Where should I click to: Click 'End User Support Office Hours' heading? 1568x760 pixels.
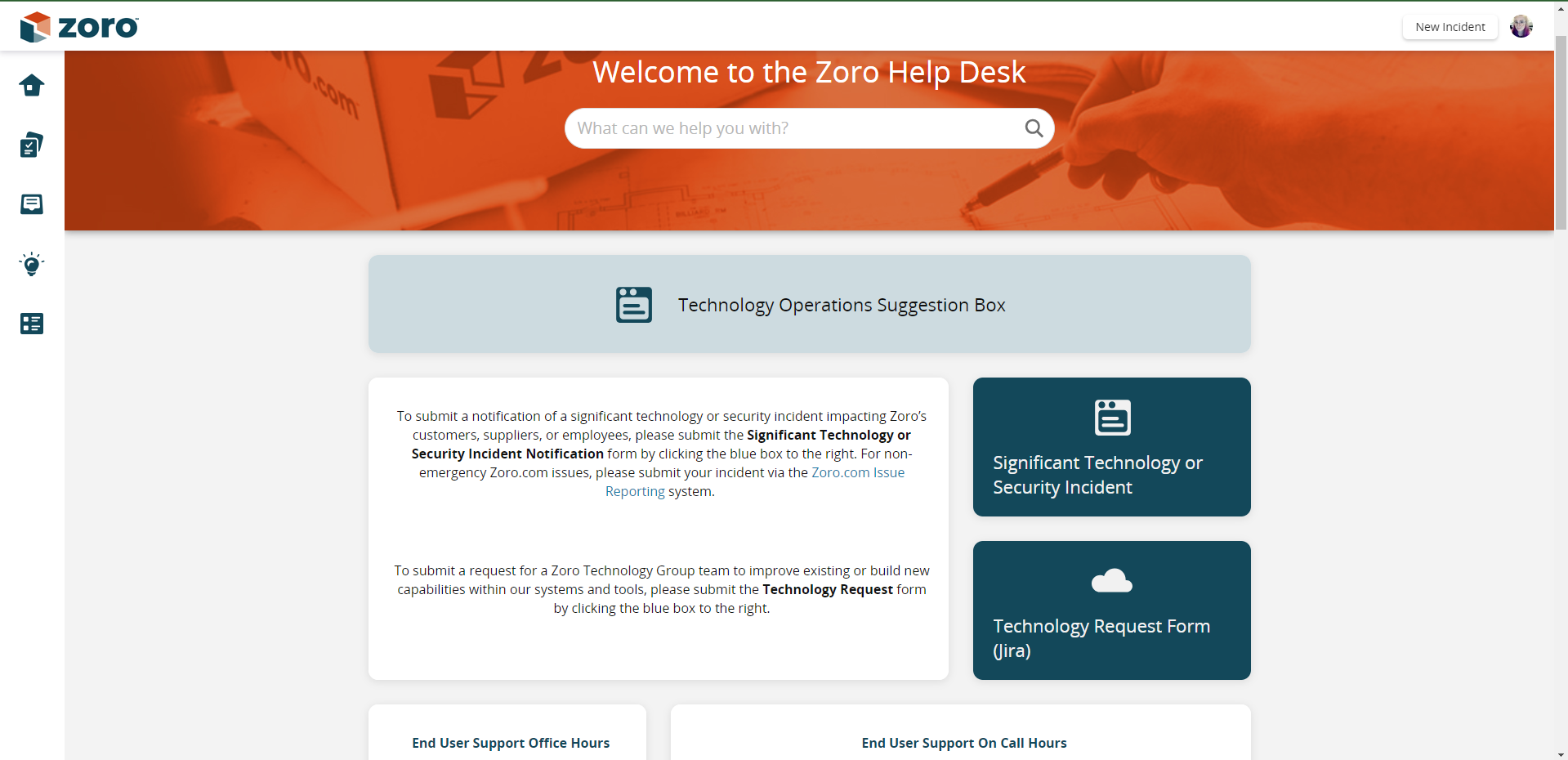click(x=511, y=743)
